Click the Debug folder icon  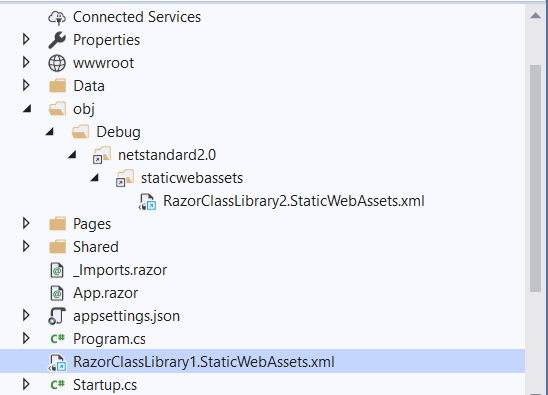click(x=80, y=132)
